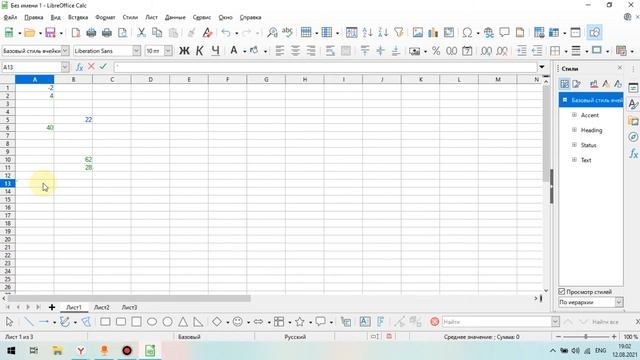This screenshot has height=360, width=640.
Task: Click the green Accept checkmark
Action: pyautogui.click(x=103, y=67)
